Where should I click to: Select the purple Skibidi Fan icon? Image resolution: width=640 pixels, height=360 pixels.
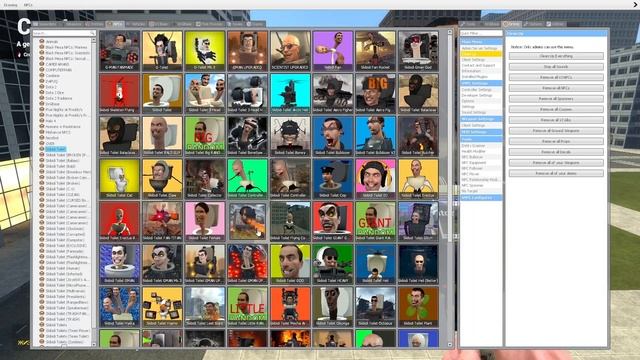(333, 51)
